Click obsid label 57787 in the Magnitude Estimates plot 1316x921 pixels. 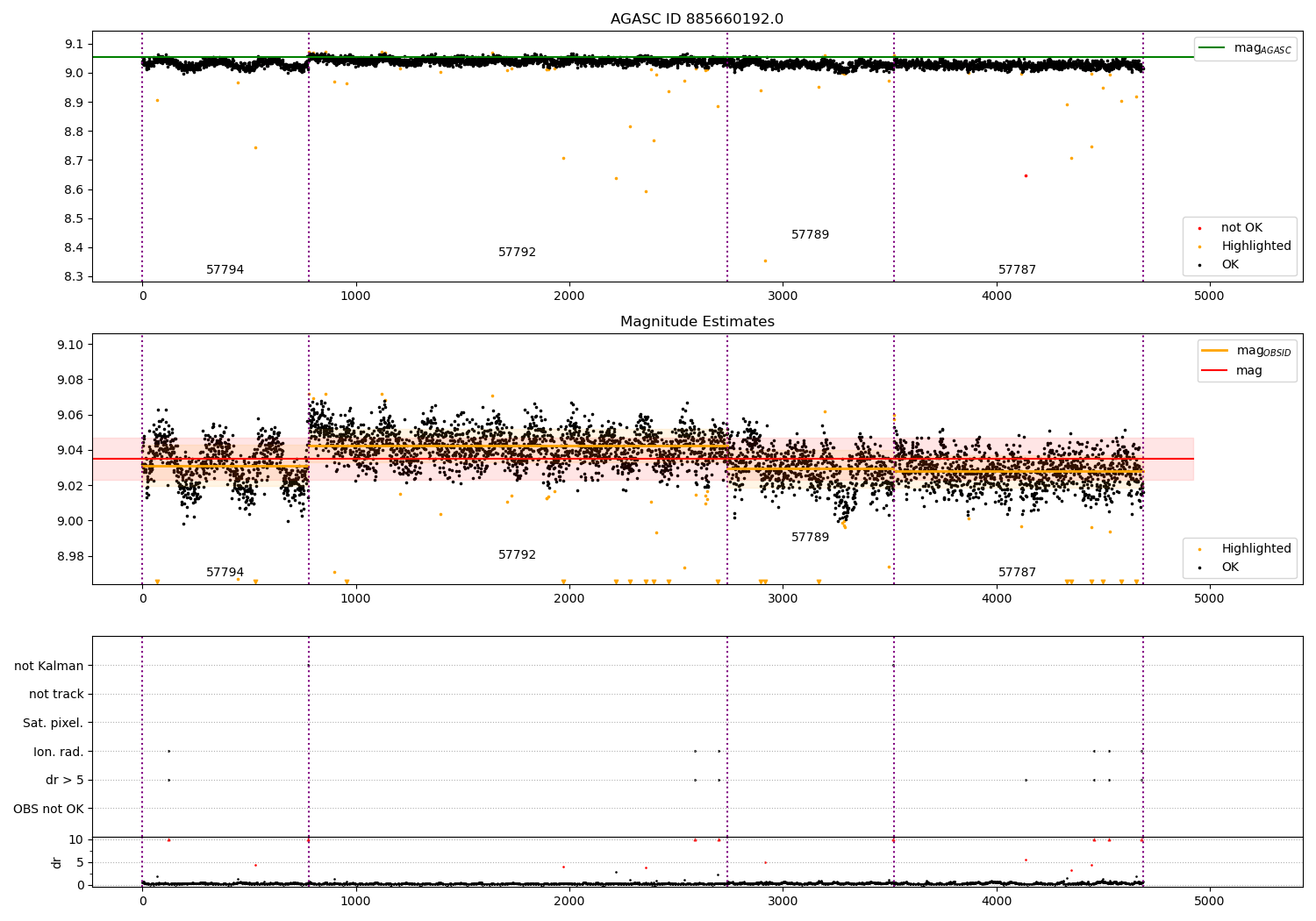(1018, 573)
